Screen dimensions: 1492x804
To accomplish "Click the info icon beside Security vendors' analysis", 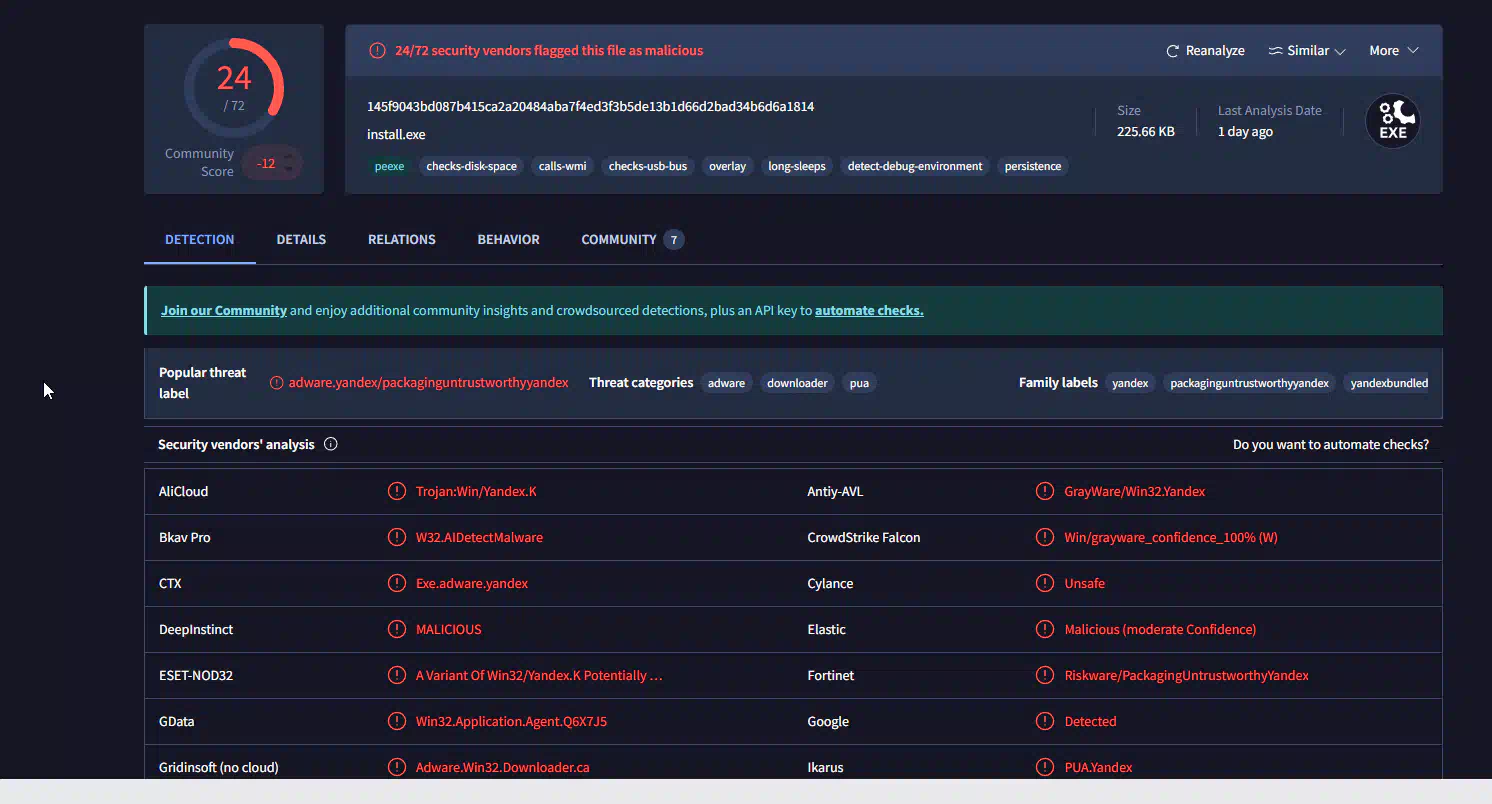I will pyautogui.click(x=331, y=444).
